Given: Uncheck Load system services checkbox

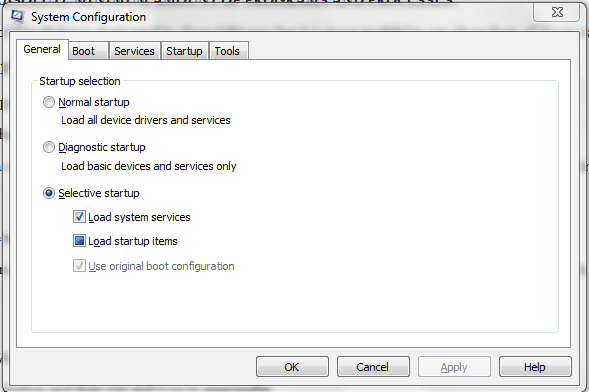Looking at the screenshot, I should tap(79, 217).
